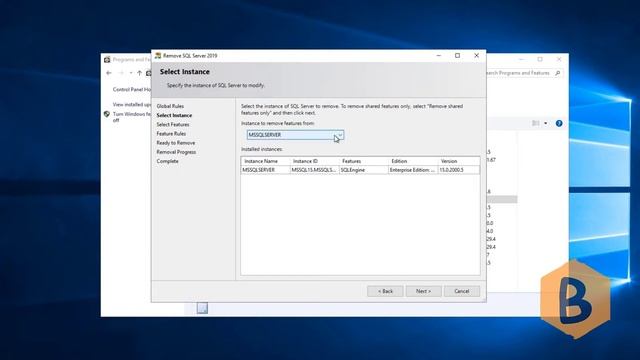Click the Programs and Features window icon
Screen dimensions: 640x360
[107, 60]
